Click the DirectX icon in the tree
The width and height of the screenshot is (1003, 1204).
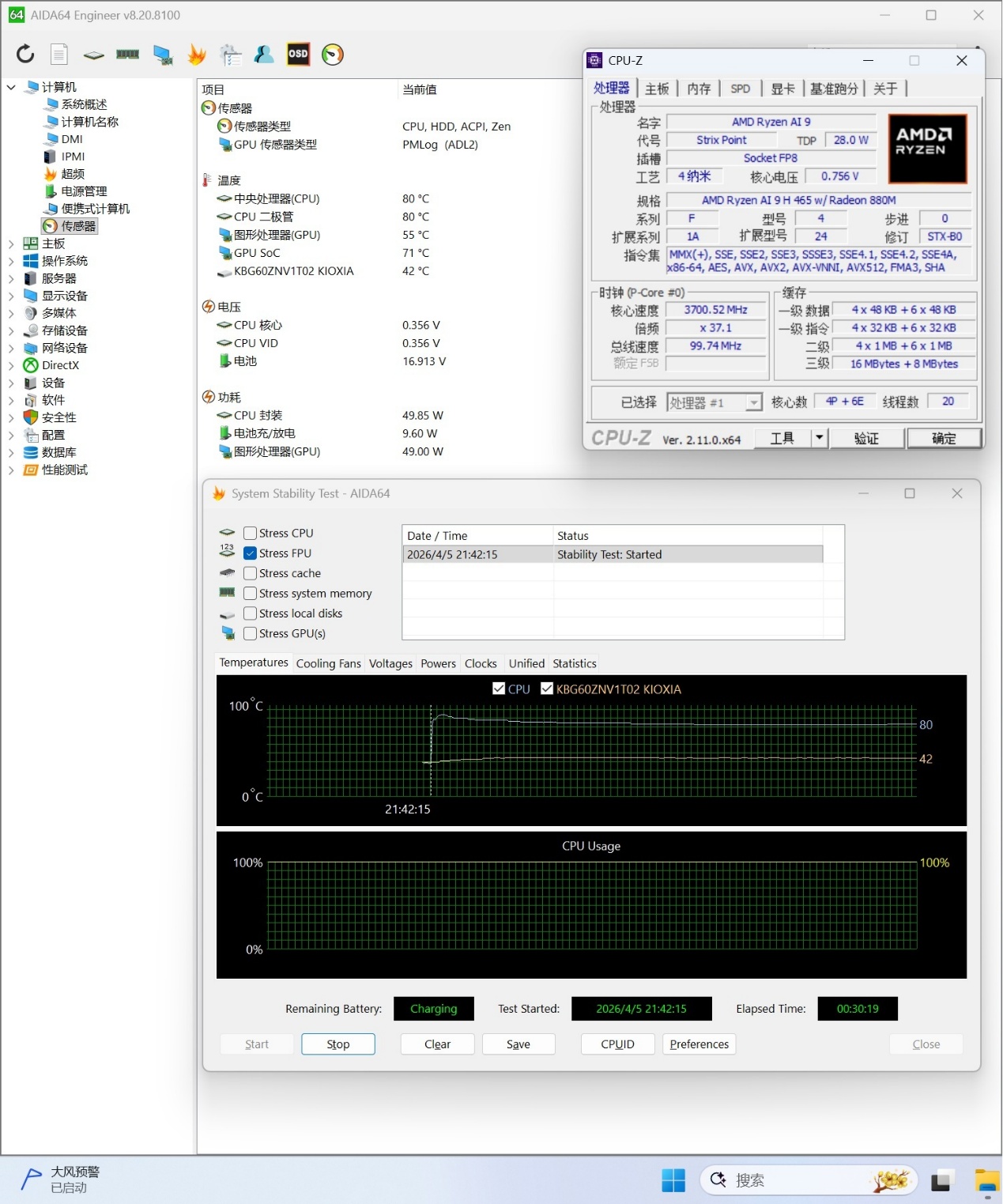(x=31, y=365)
